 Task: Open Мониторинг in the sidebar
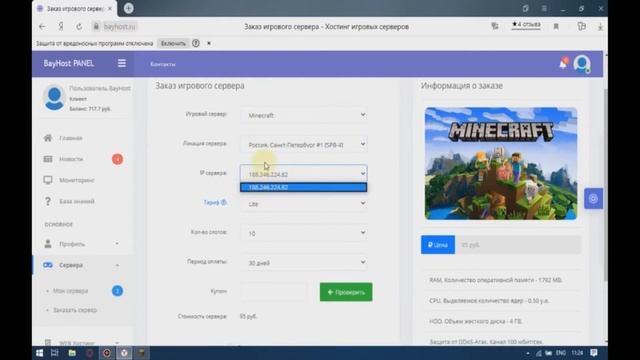click(x=77, y=180)
